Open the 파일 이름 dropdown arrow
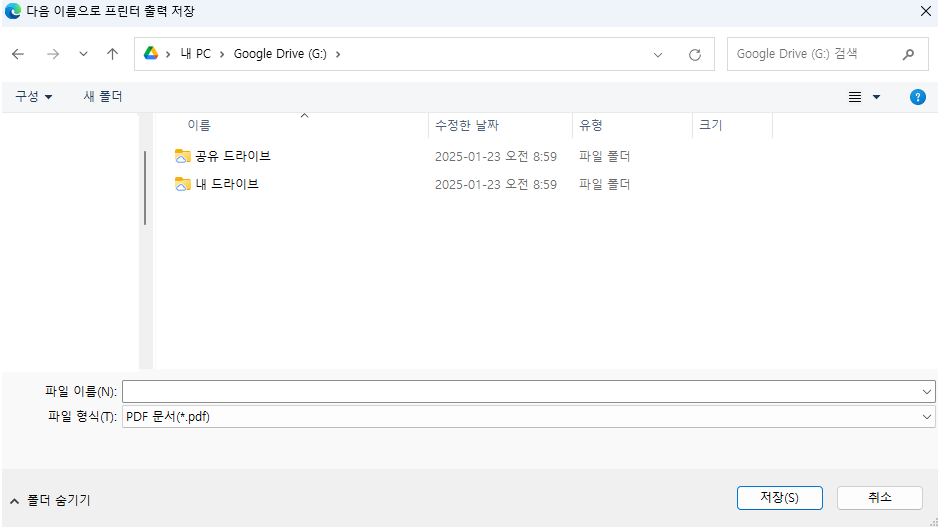938x527 pixels. [x=927, y=392]
